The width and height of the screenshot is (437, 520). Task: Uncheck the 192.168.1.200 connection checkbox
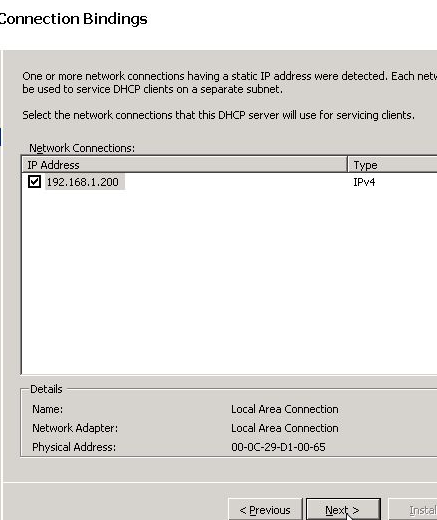coord(34,182)
